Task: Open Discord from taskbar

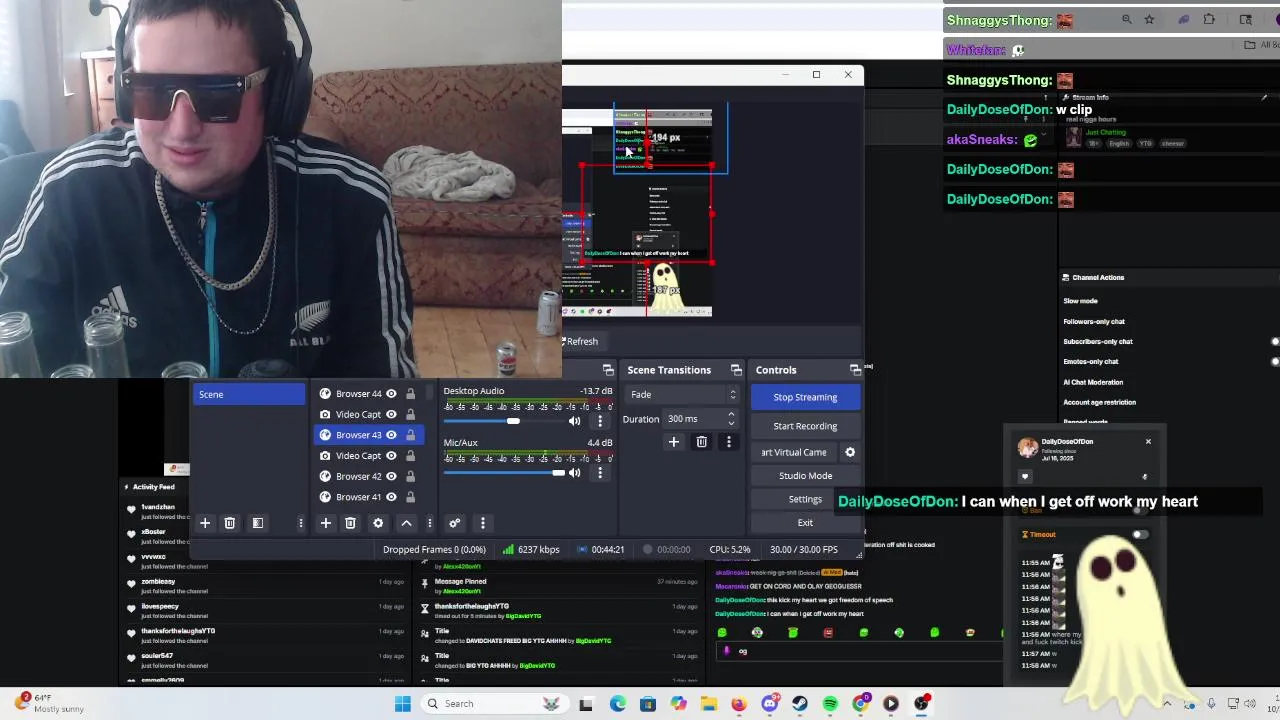Action: point(769,704)
